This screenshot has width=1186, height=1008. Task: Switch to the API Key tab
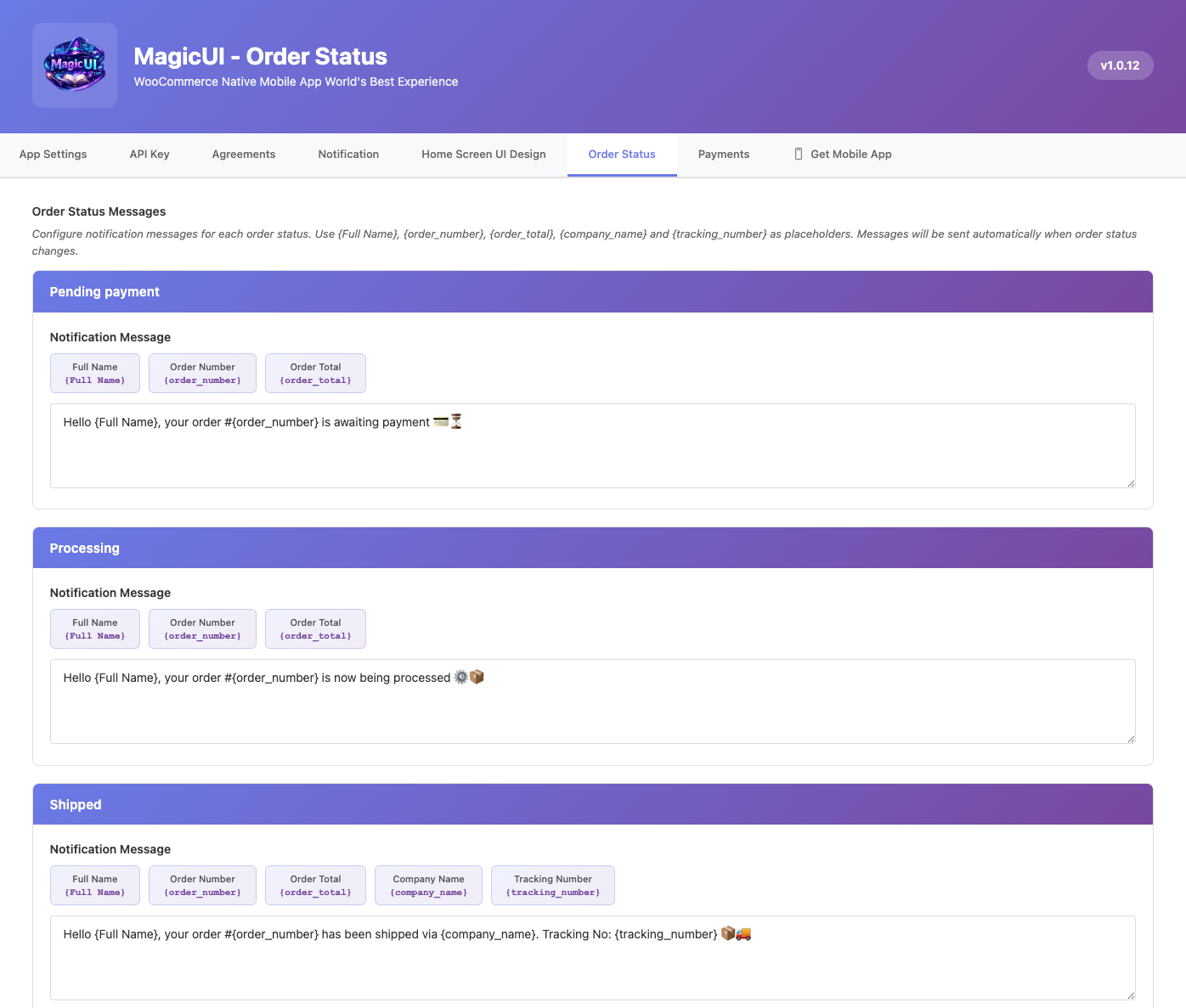pos(150,155)
